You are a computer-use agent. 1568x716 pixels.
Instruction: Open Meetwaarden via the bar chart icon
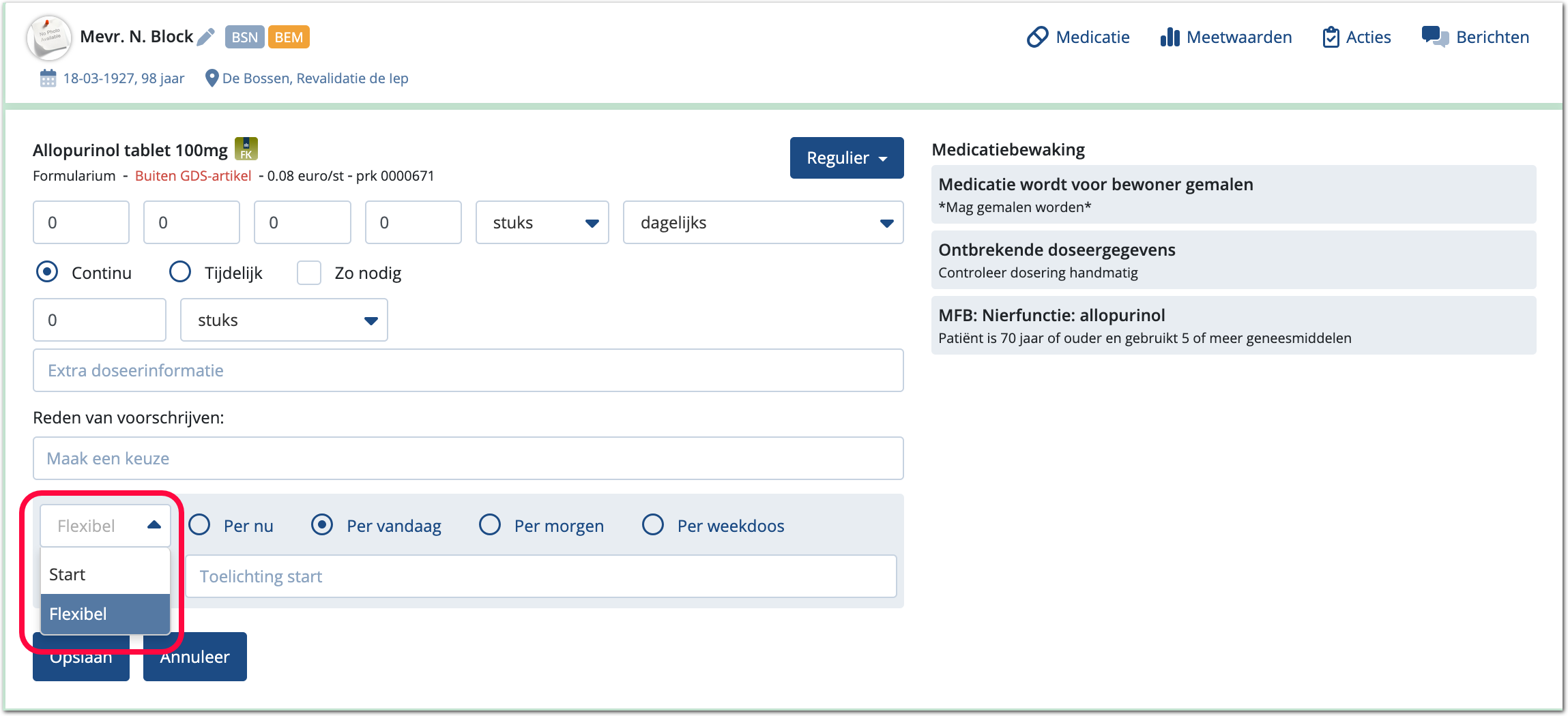(1170, 37)
